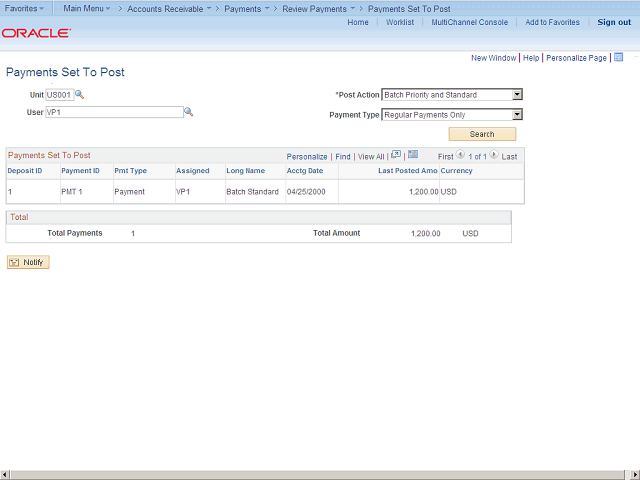The width and height of the screenshot is (640, 480).
Task: Click the download grid to spreadsheet icon
Action: [x=413, y=154]
